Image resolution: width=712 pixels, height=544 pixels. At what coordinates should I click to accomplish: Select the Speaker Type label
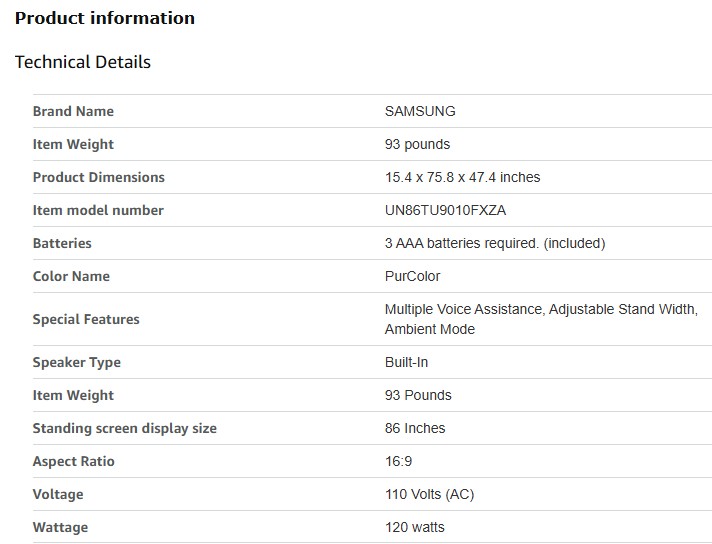click(x=76, y=362)
